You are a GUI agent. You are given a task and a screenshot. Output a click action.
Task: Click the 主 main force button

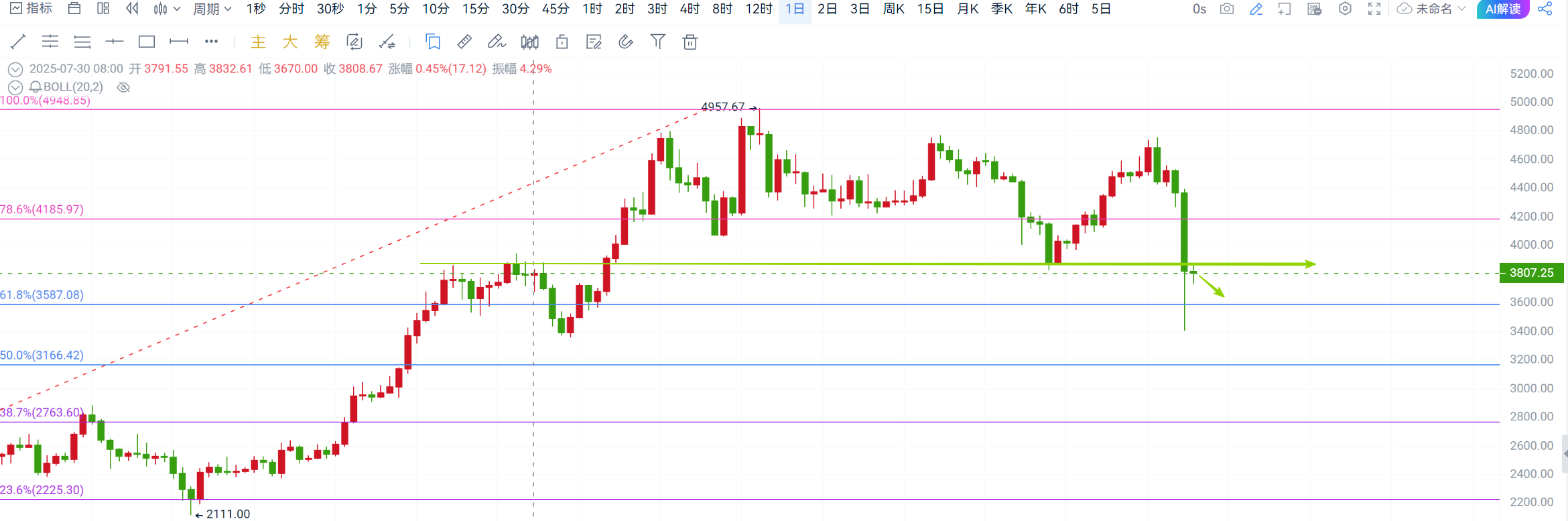tap(258, 42)
